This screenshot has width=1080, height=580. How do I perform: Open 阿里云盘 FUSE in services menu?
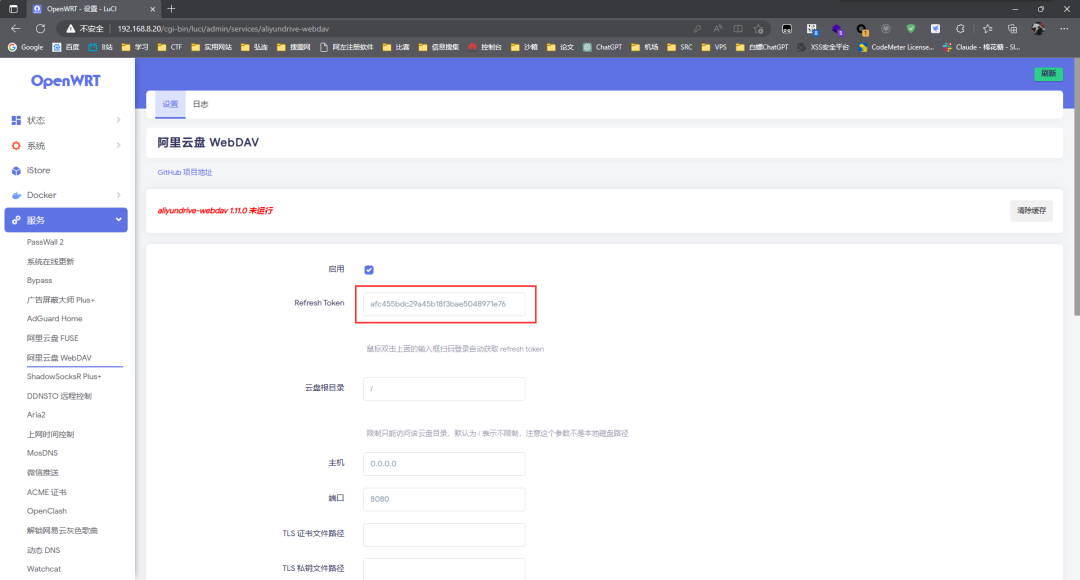52,338
